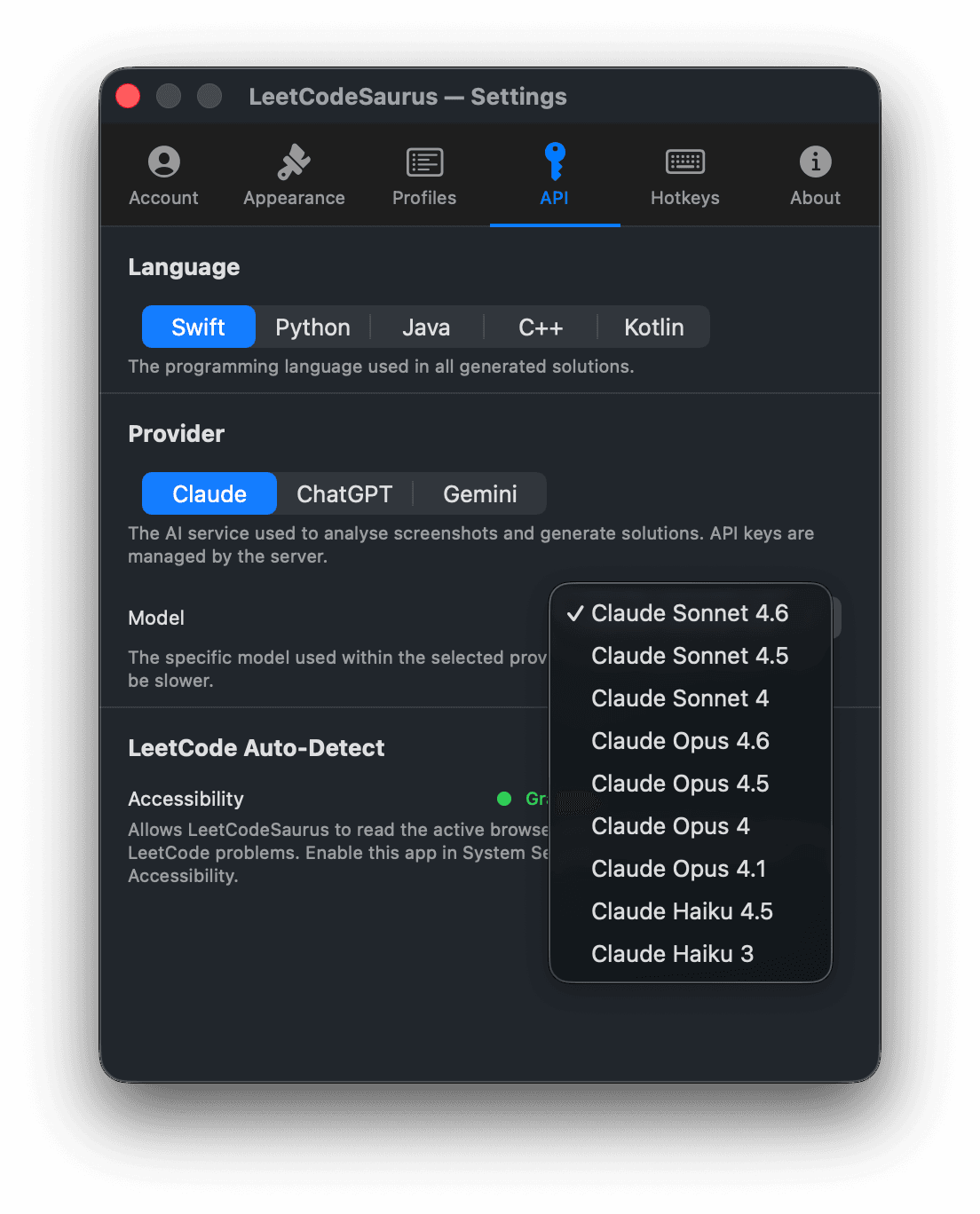Pick Claude Haiku 4.5 in model list
The image size is (980, 1214).
click(x=691, y=911)
